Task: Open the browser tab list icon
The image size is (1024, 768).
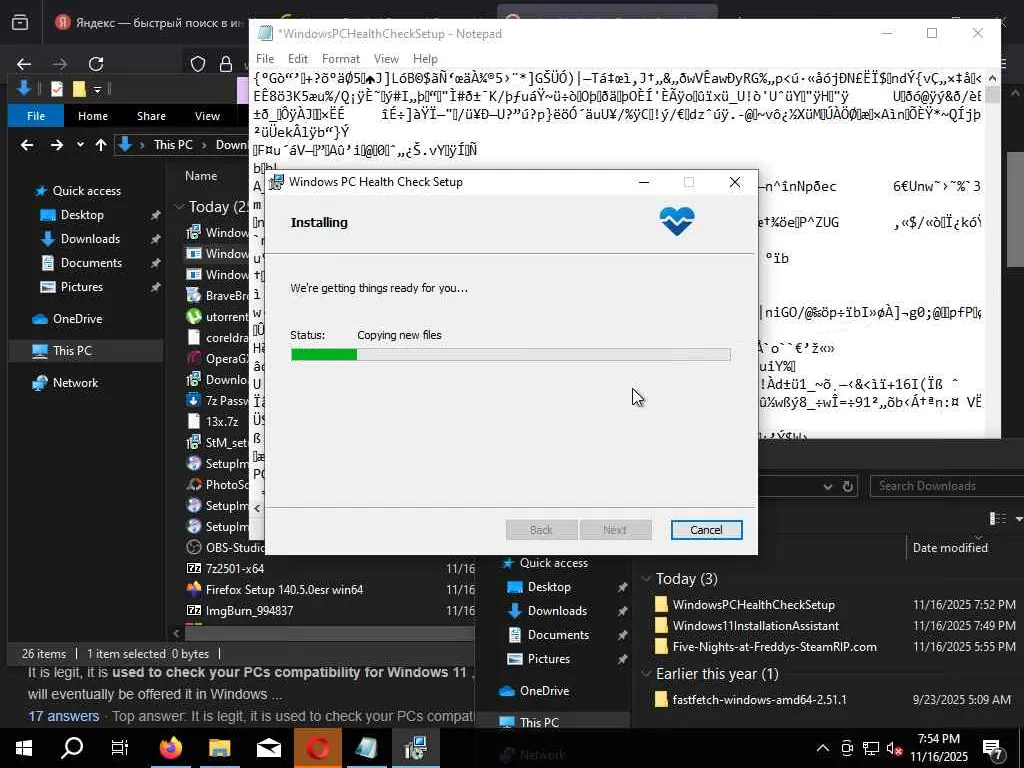Action: (x=20, y=22)
